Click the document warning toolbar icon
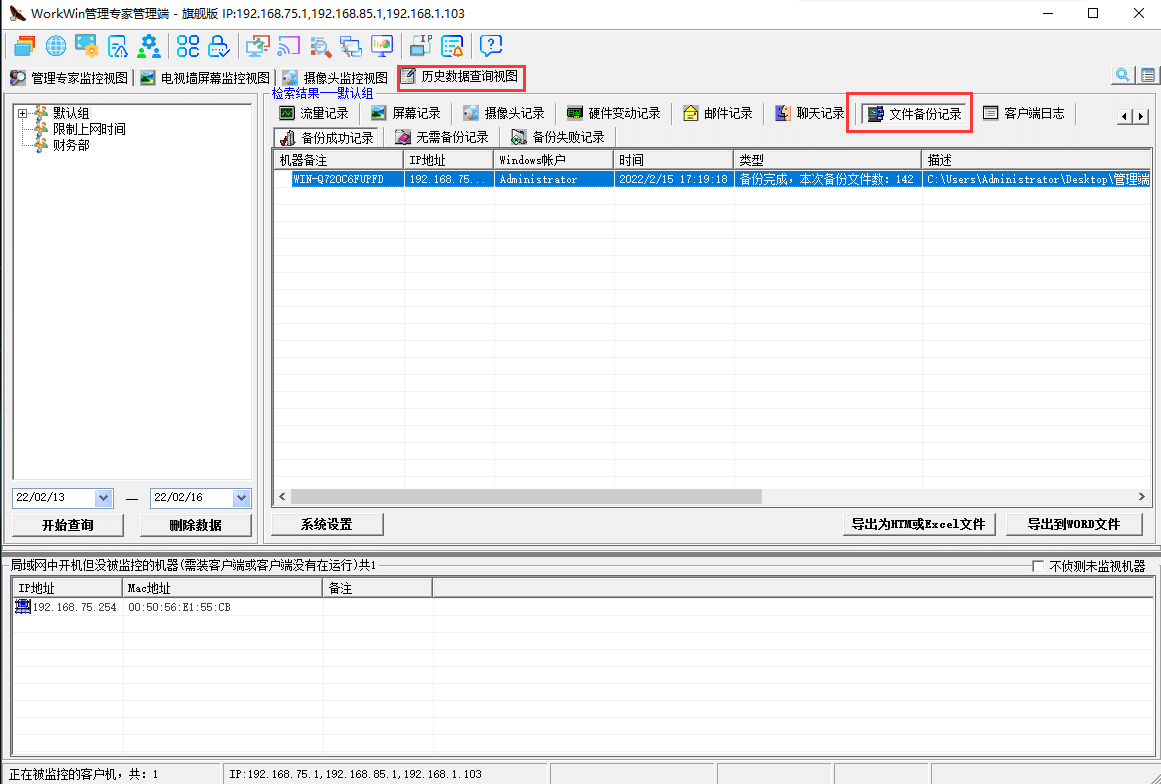1161x784 pixels. click(x=118, y=46)
